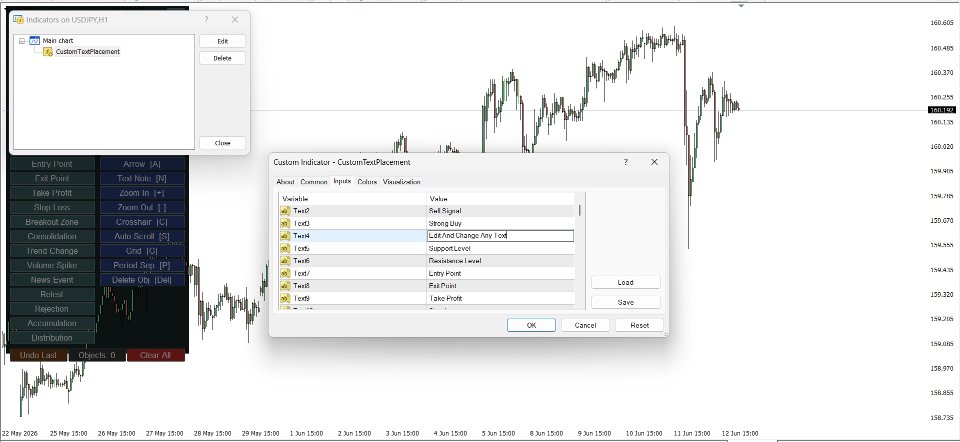This screenshot has height=442, width=960.
Task: Click the Save button
Action: [626, 302]
